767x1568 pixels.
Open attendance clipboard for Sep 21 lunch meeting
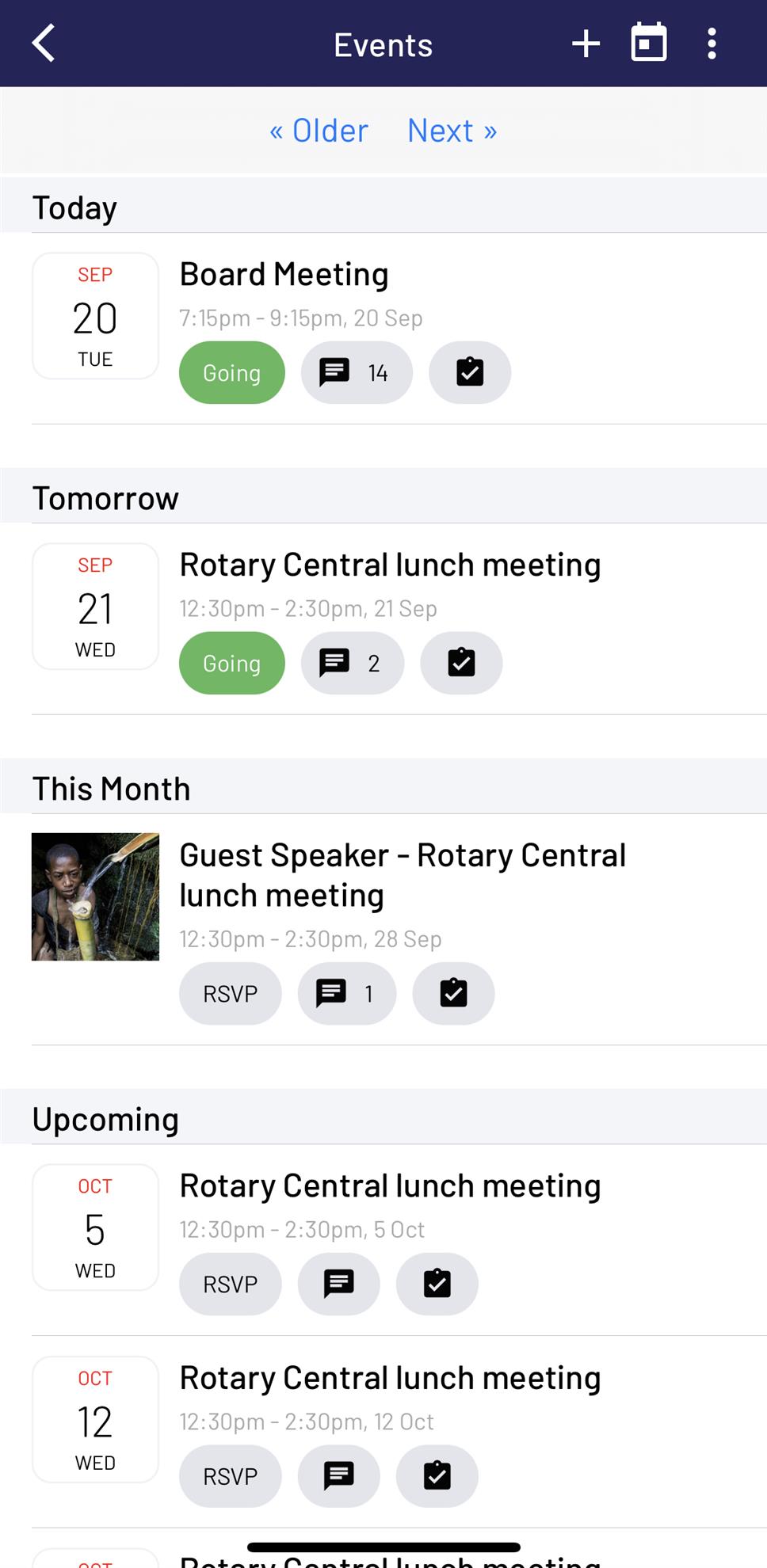pos(461,663)
